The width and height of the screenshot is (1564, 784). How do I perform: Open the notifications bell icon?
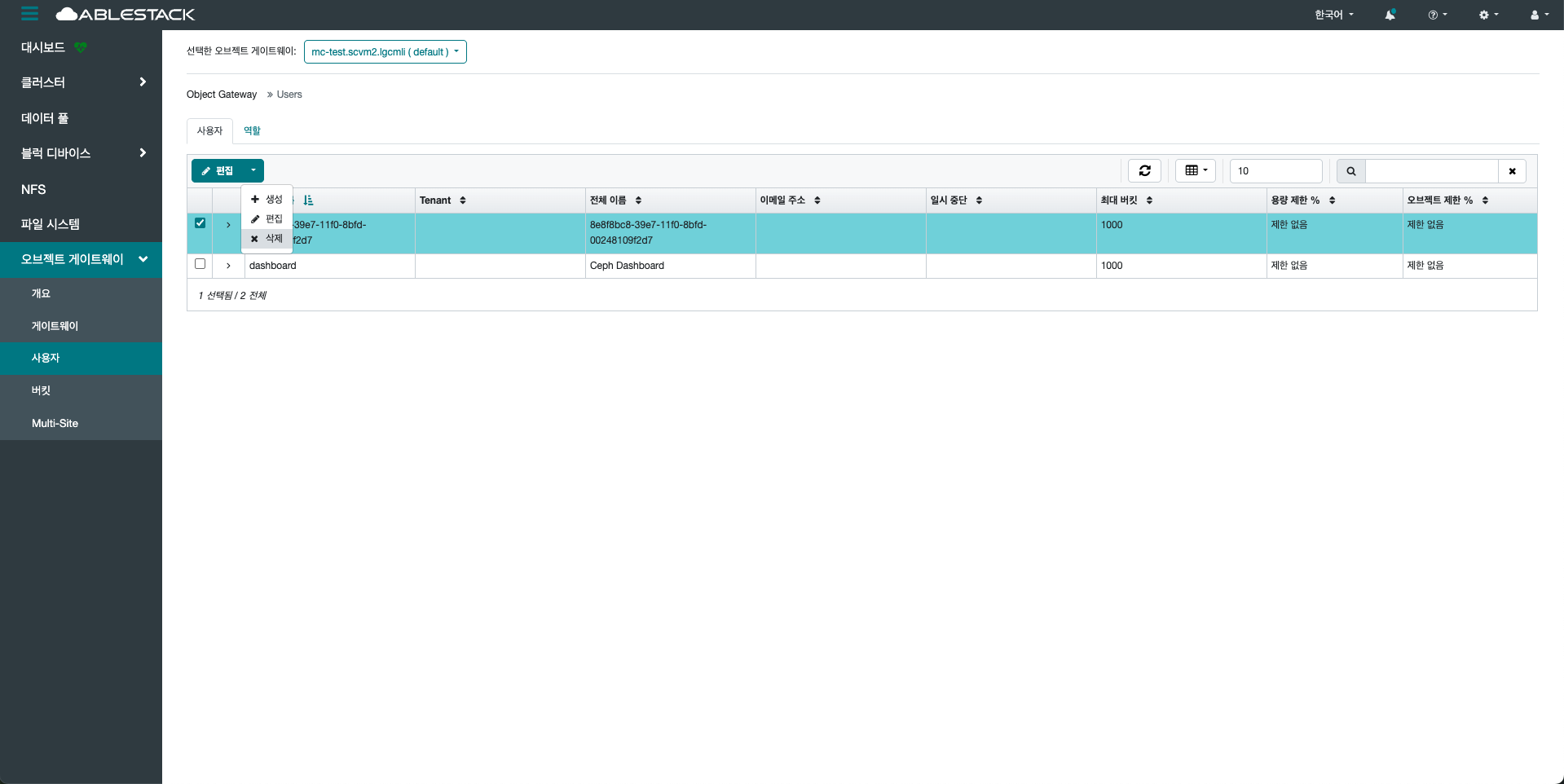(x=1390, y=15)
